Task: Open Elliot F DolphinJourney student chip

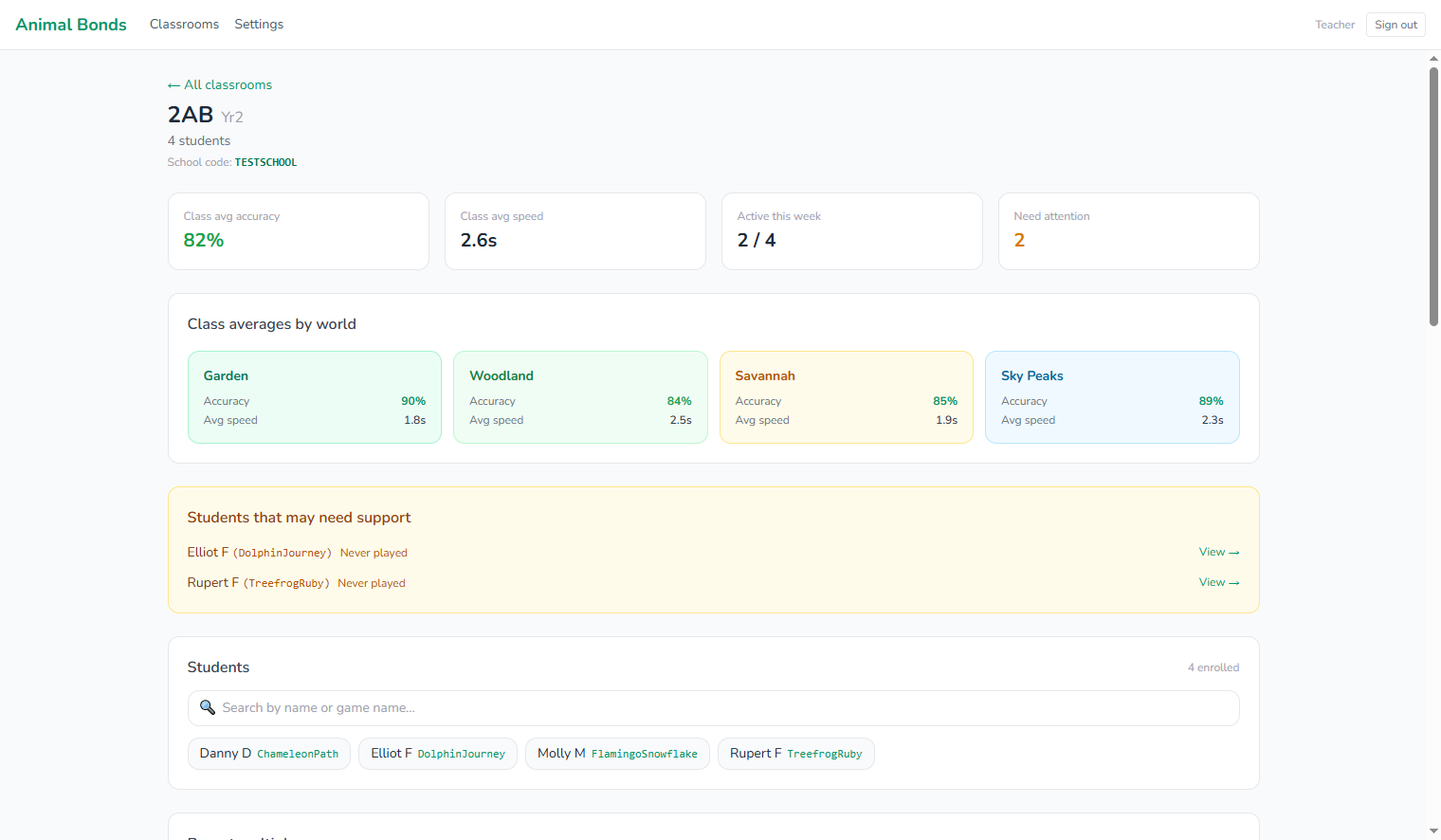Action: (x=438, y=754)
